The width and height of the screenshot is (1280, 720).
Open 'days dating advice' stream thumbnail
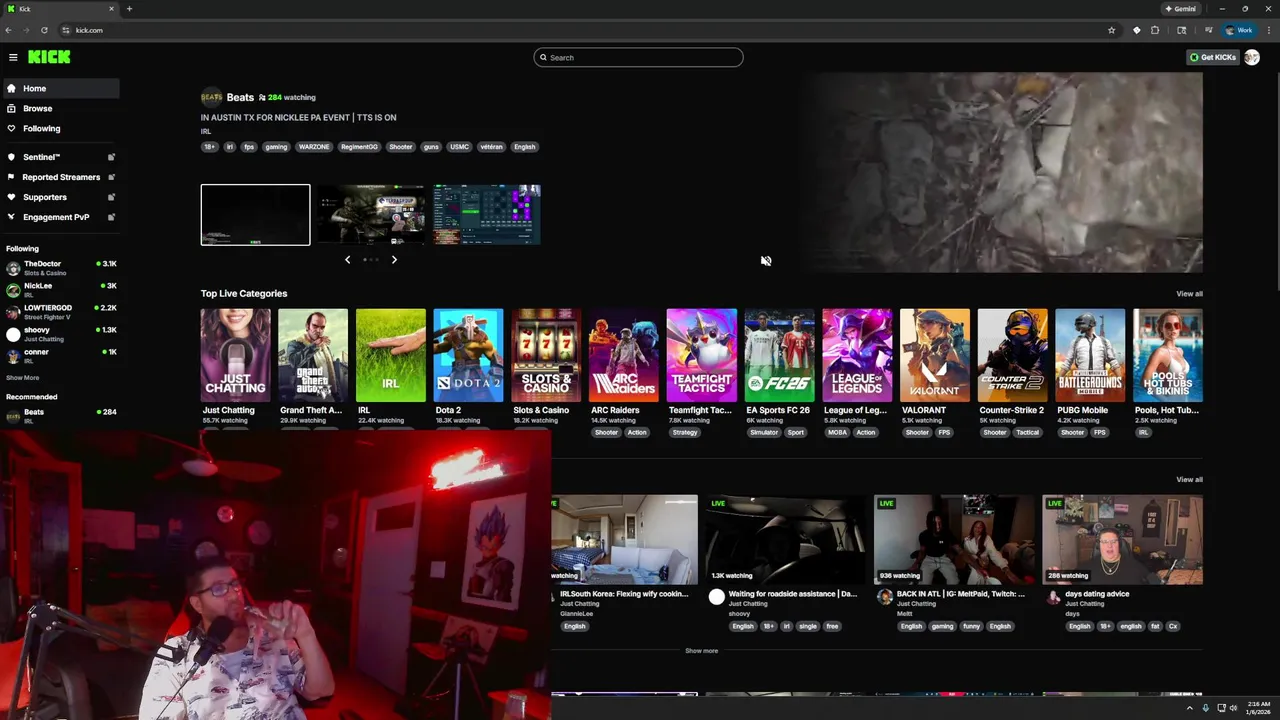pyautogui.click(x=1123, y=540)
